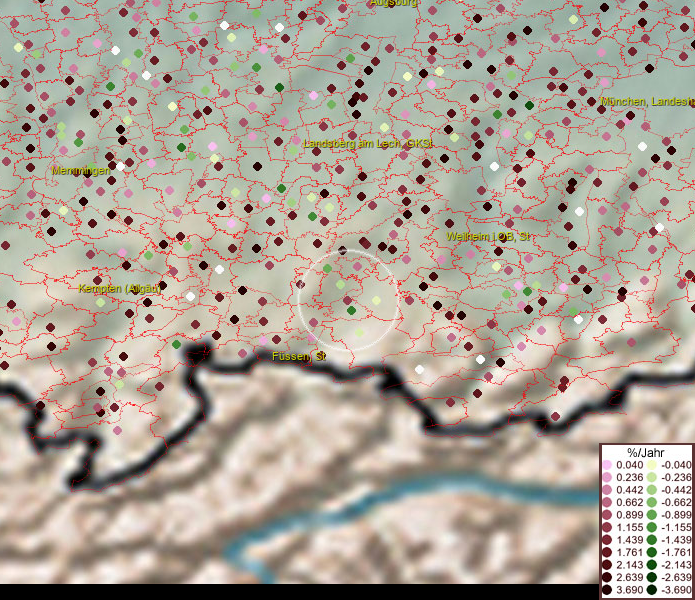This screenshot has width=695, height=600.
Task: Select the München, Landeshauptstadt label
Action: click(647, 101)
